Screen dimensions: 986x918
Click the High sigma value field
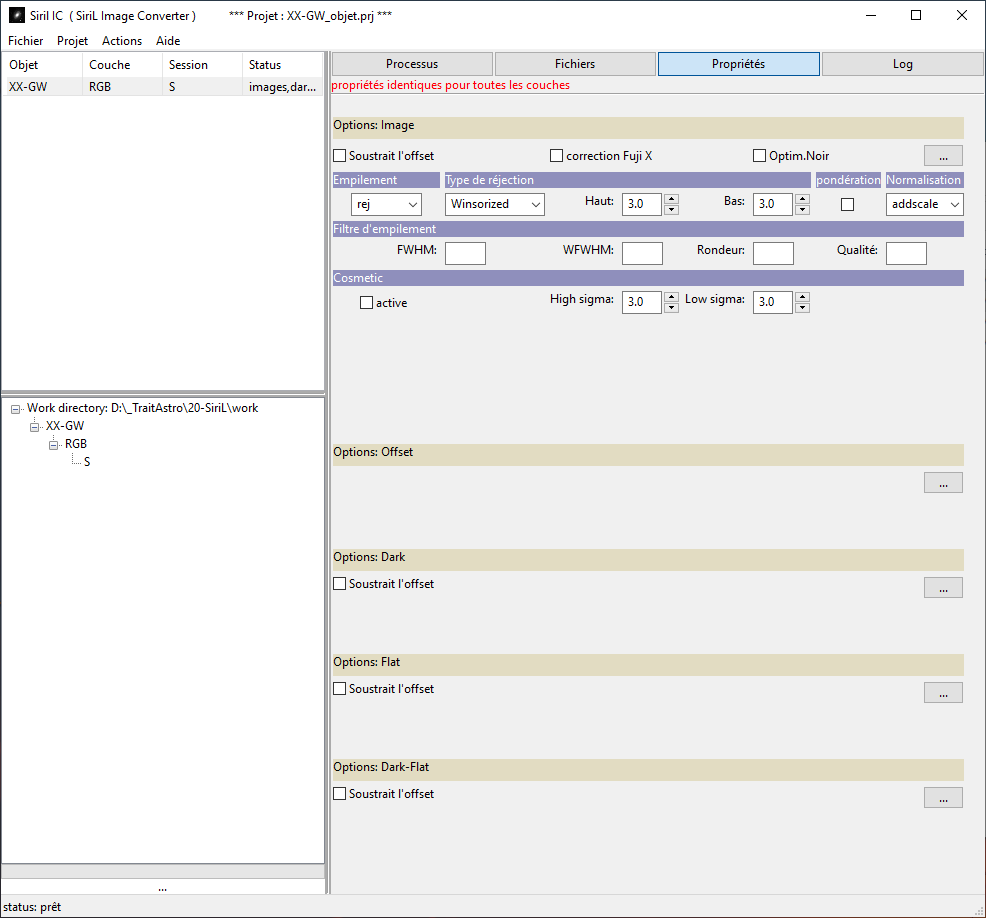(x=642, y=302)
